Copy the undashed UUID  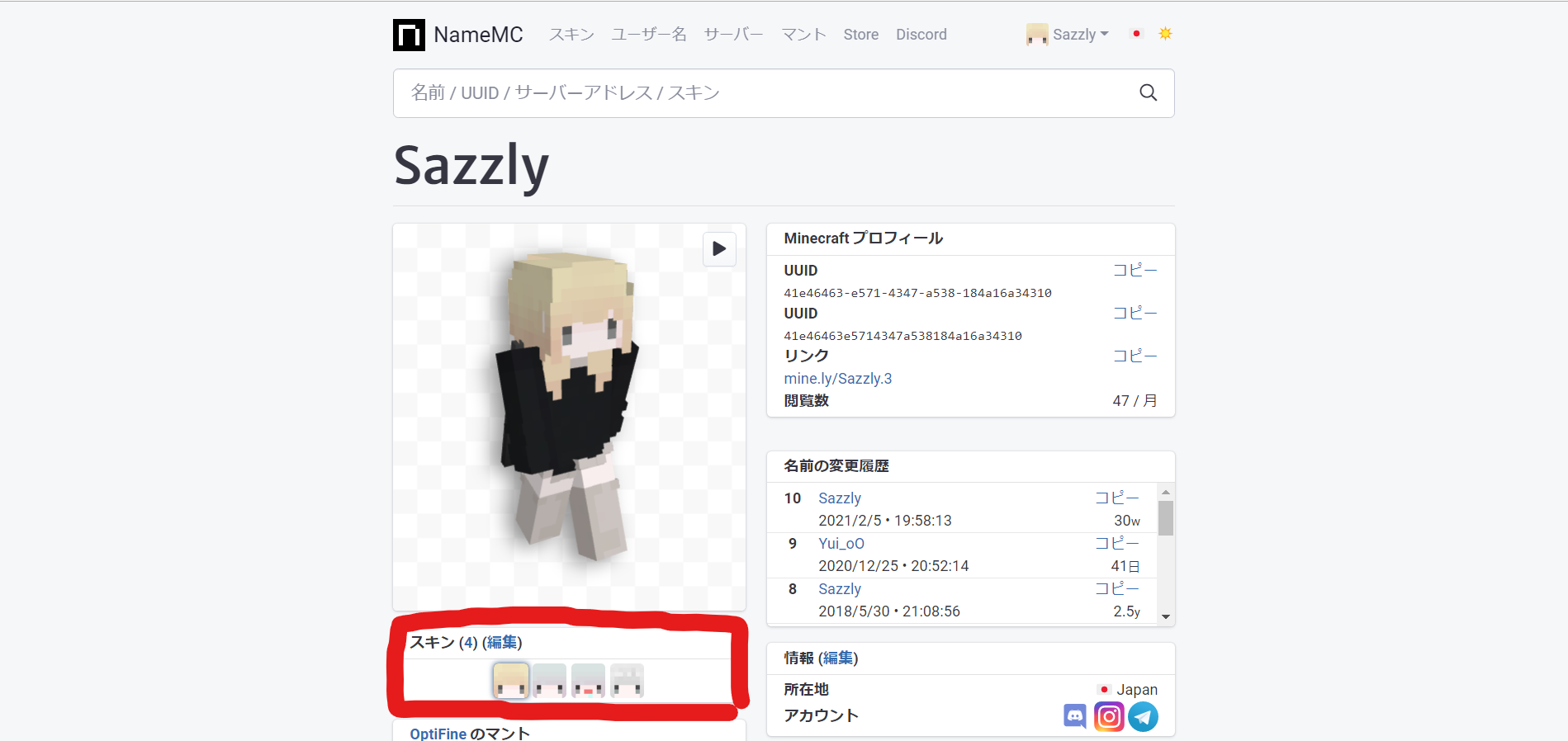coord(1135,314)
